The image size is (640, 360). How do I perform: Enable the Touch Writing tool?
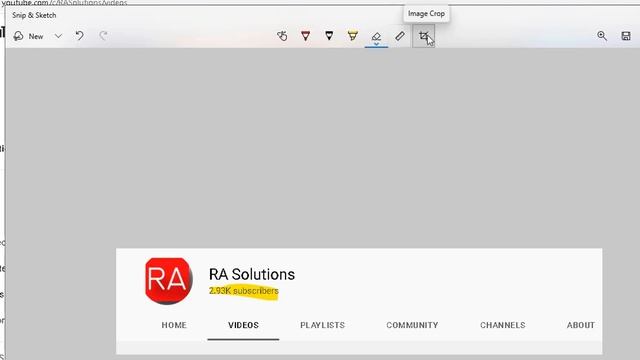(x=282, y=36)
